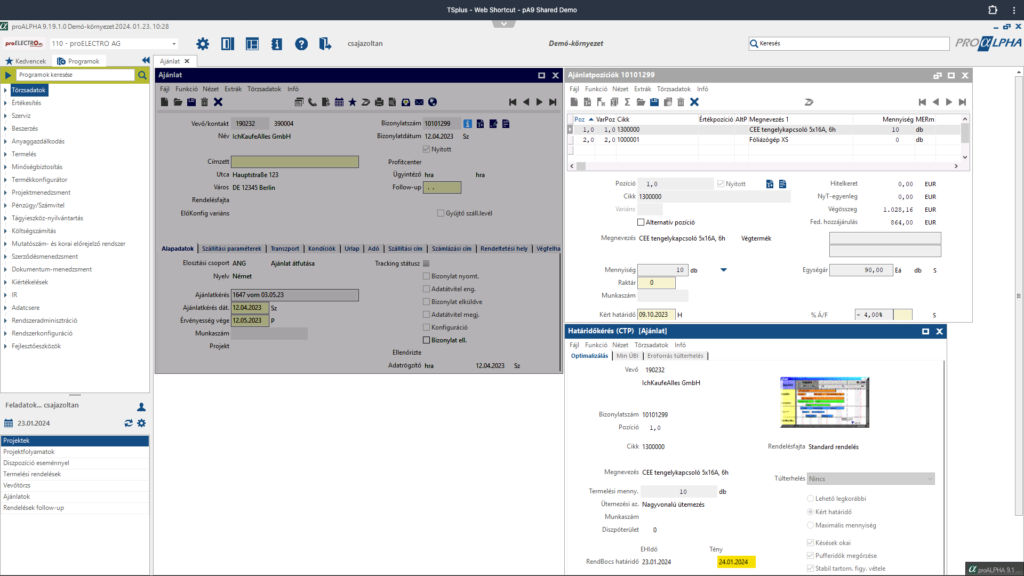Image resolution: width=1024 pixels, height=576 pixels.
Task: Switch to the Kondíciók tab
Action: point(321,248)
